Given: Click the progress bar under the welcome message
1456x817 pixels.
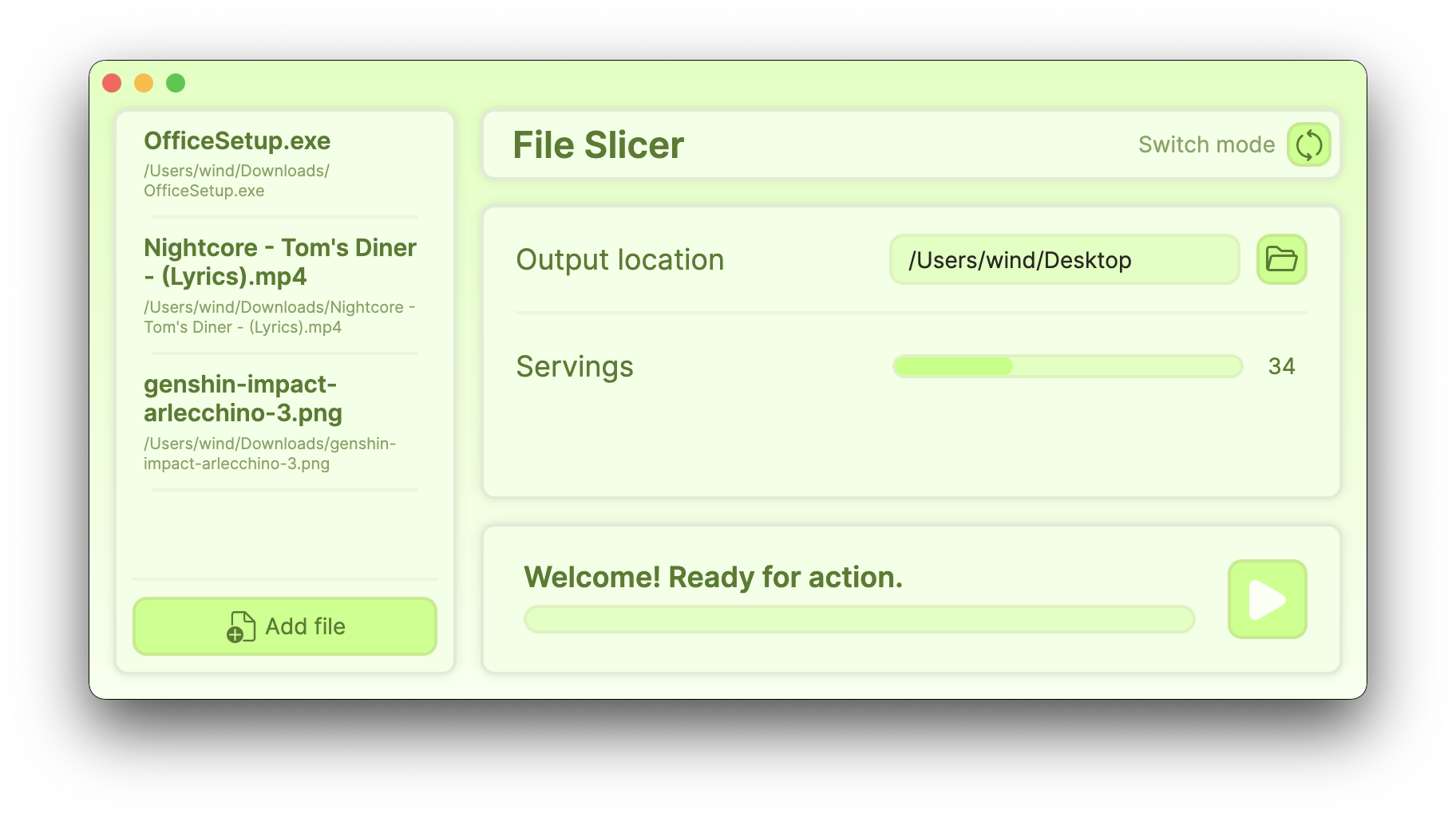Looking at the screenshot, I should click(858, 618).
